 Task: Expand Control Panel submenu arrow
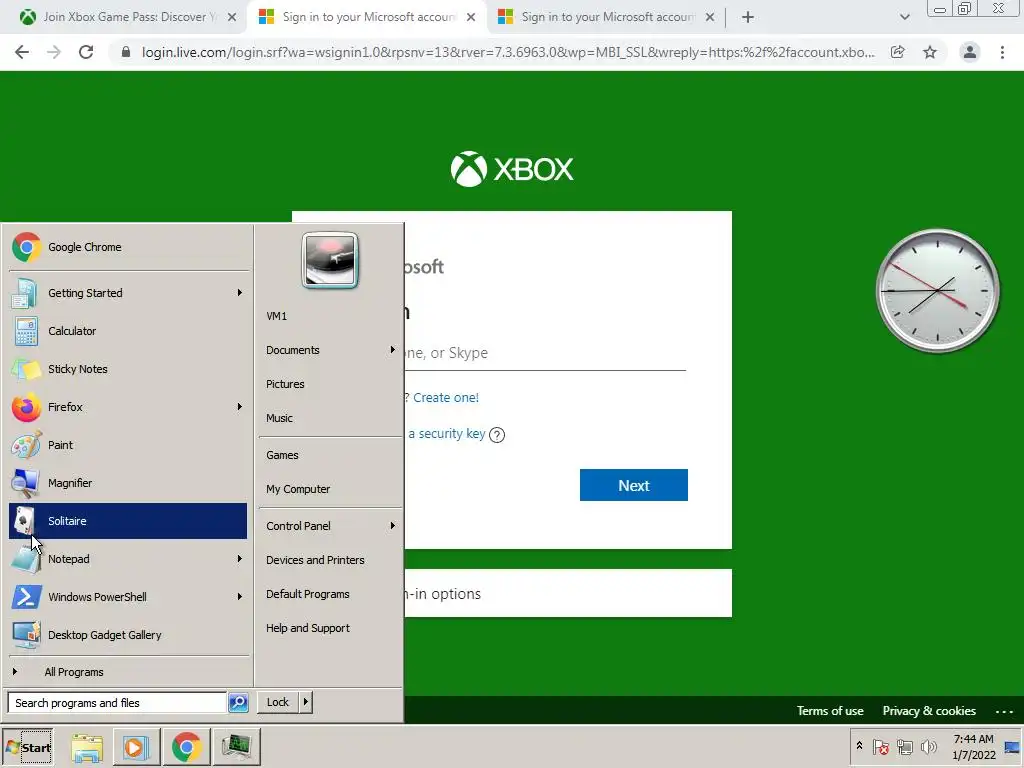[392, 526]
